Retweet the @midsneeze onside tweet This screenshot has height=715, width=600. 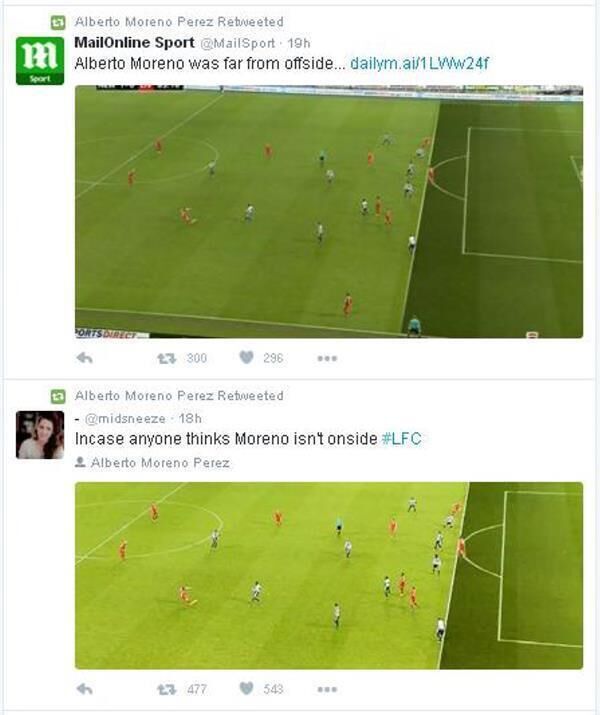pyautogui.click(x=167, y=689)
